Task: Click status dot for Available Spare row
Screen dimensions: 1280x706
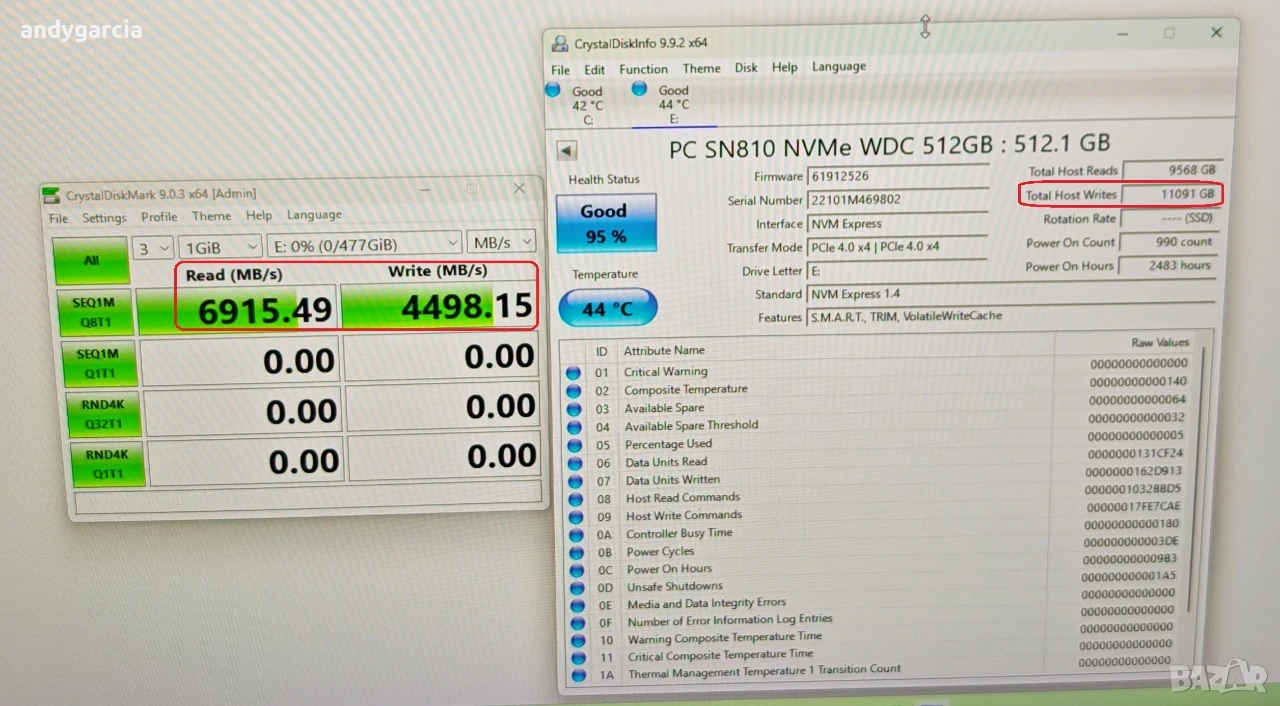Action: [574, 409]
